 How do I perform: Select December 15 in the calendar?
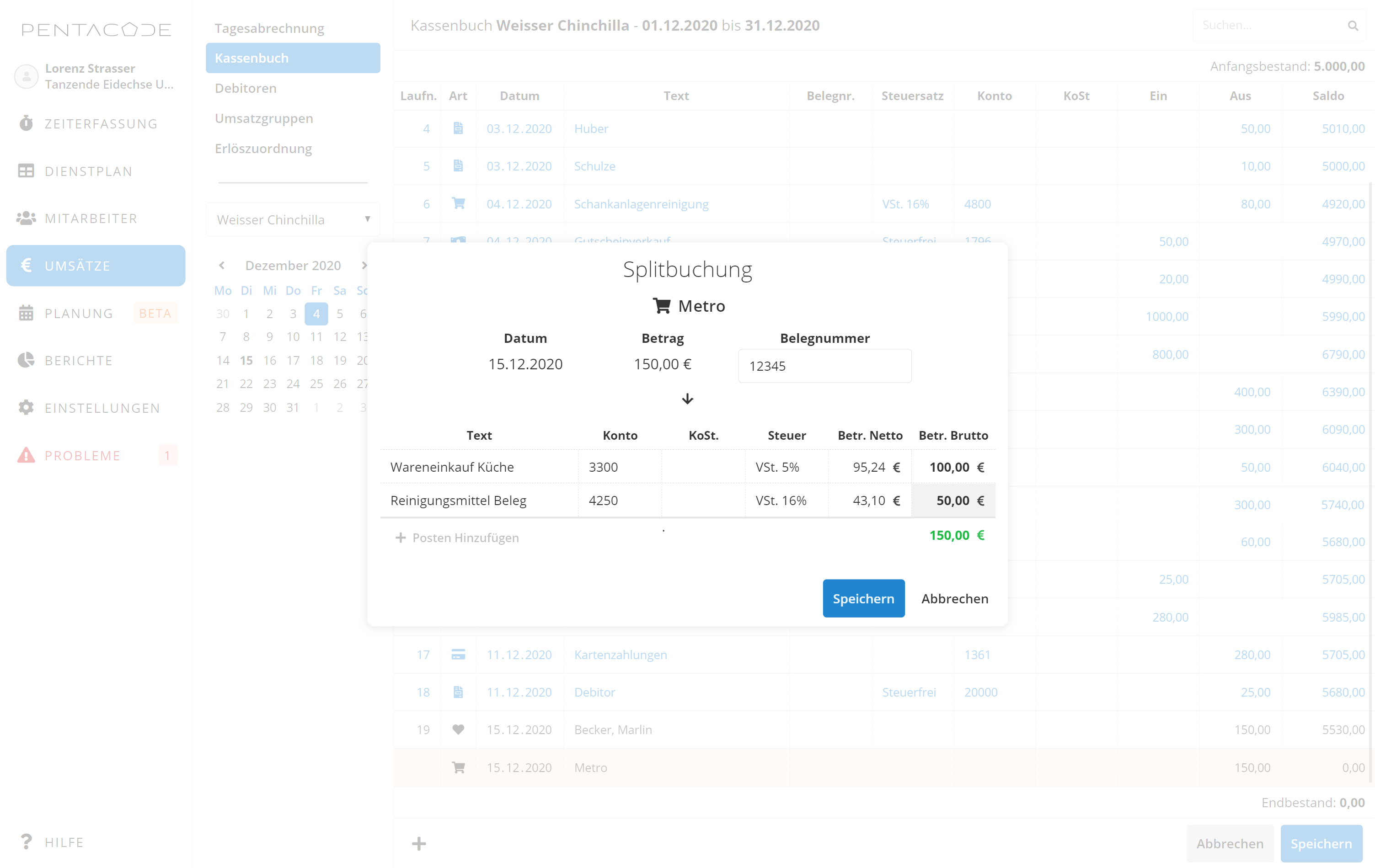click(x=246, y=360)
